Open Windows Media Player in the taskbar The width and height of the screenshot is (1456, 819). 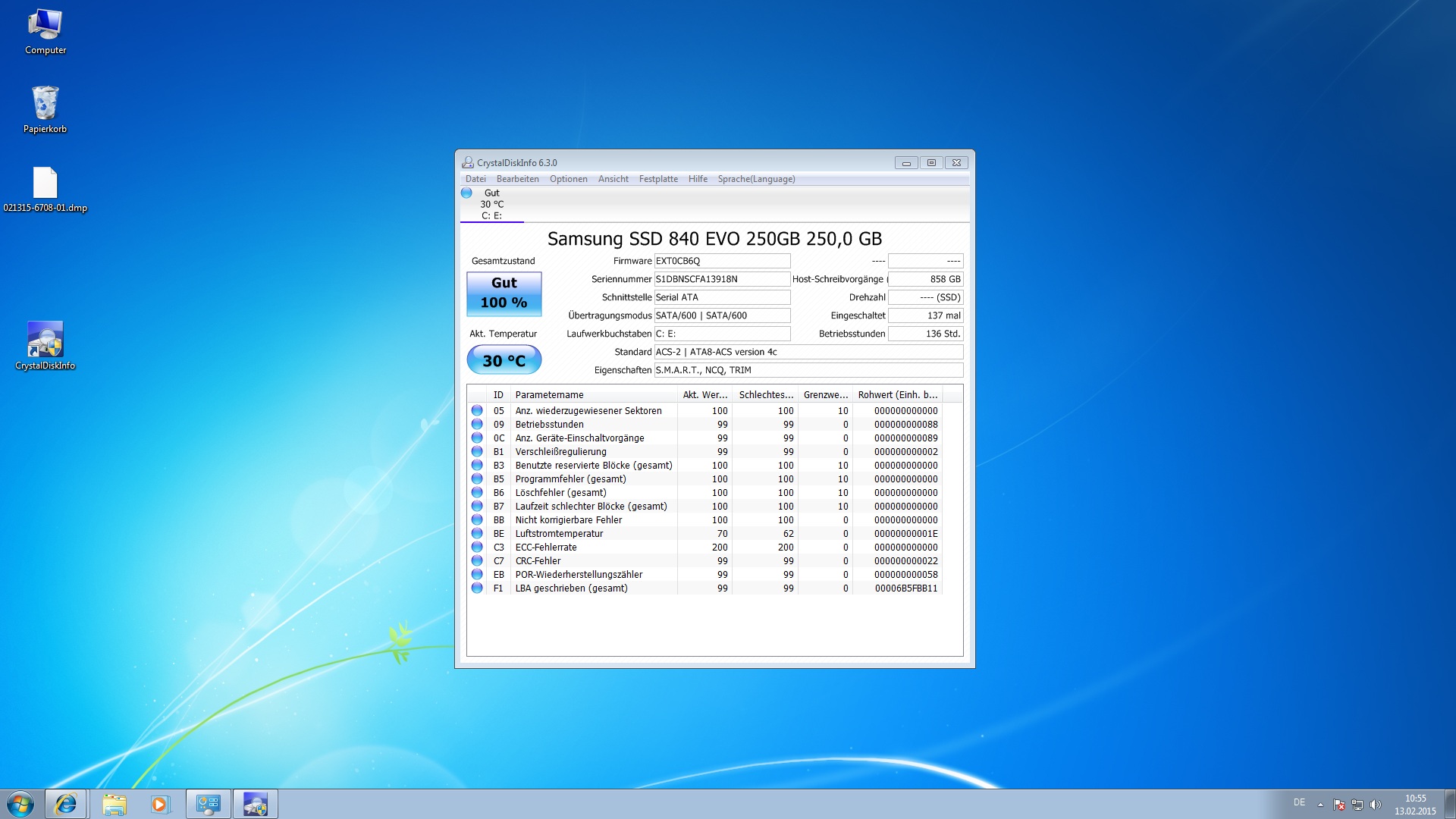[159, 804]
